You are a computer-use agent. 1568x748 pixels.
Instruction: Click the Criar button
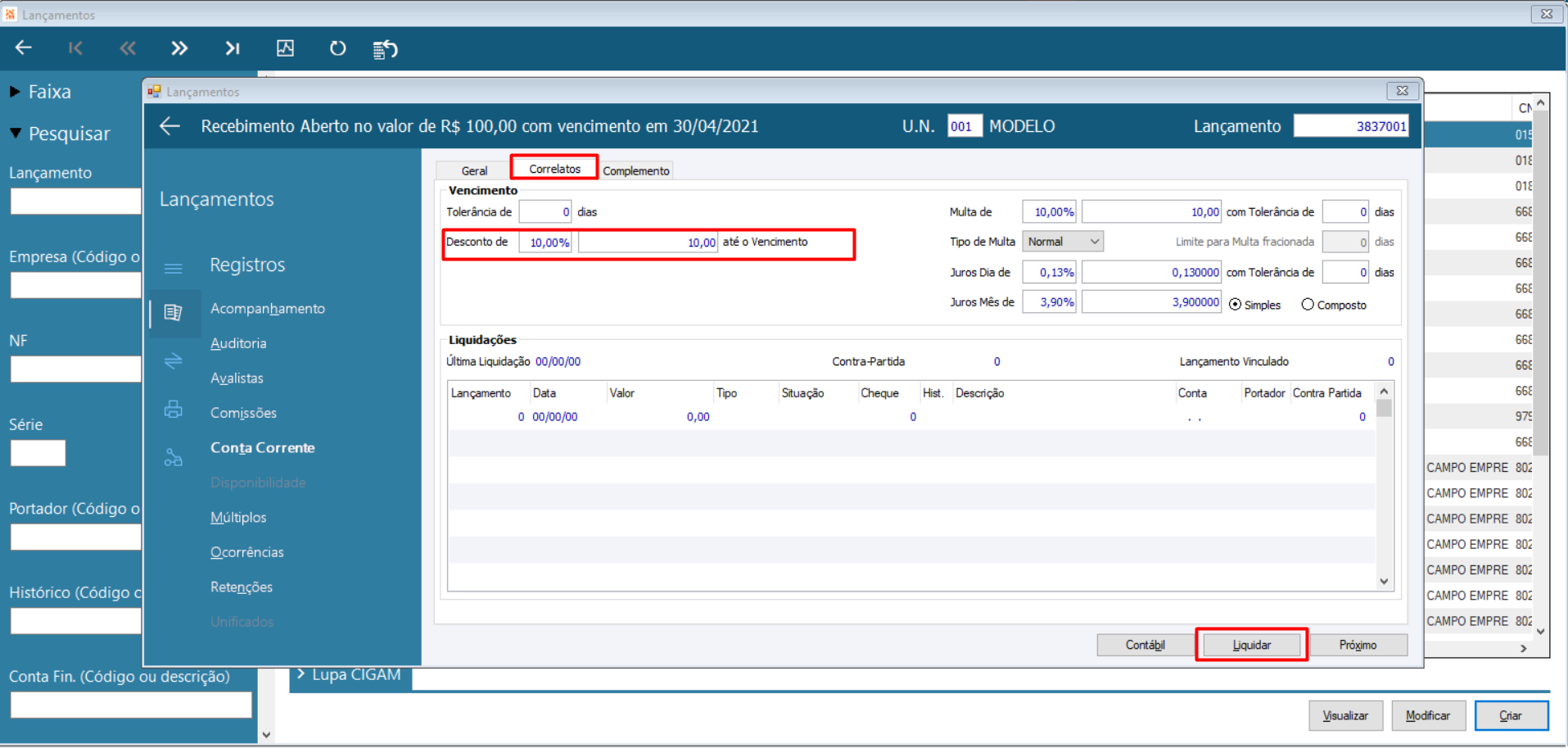point(1511,715)
